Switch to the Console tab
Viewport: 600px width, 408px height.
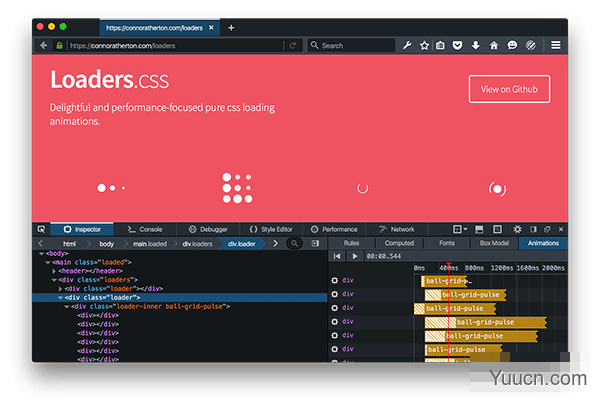[145, 229]
